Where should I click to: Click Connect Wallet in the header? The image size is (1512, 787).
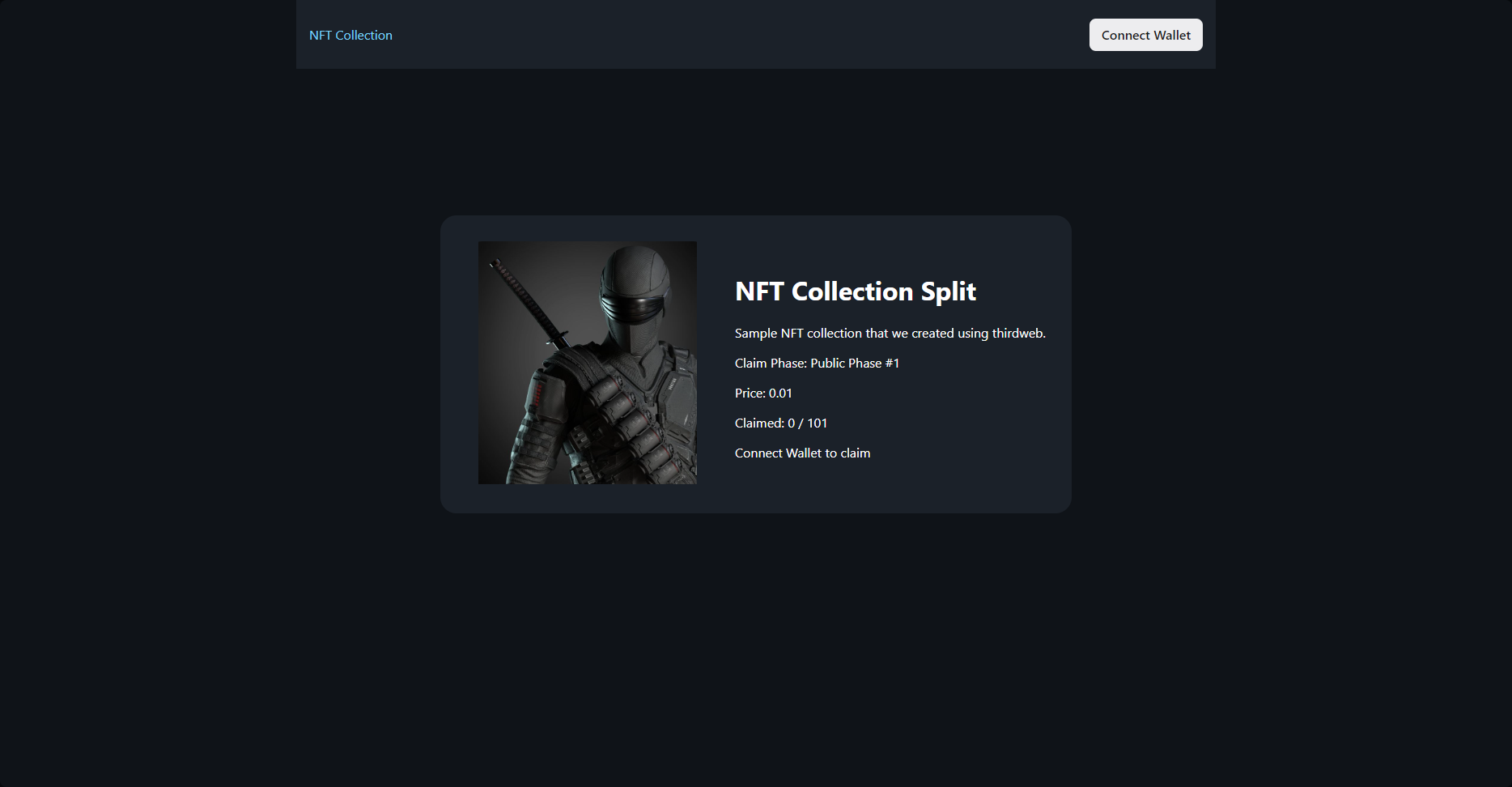click(1145, 35)
